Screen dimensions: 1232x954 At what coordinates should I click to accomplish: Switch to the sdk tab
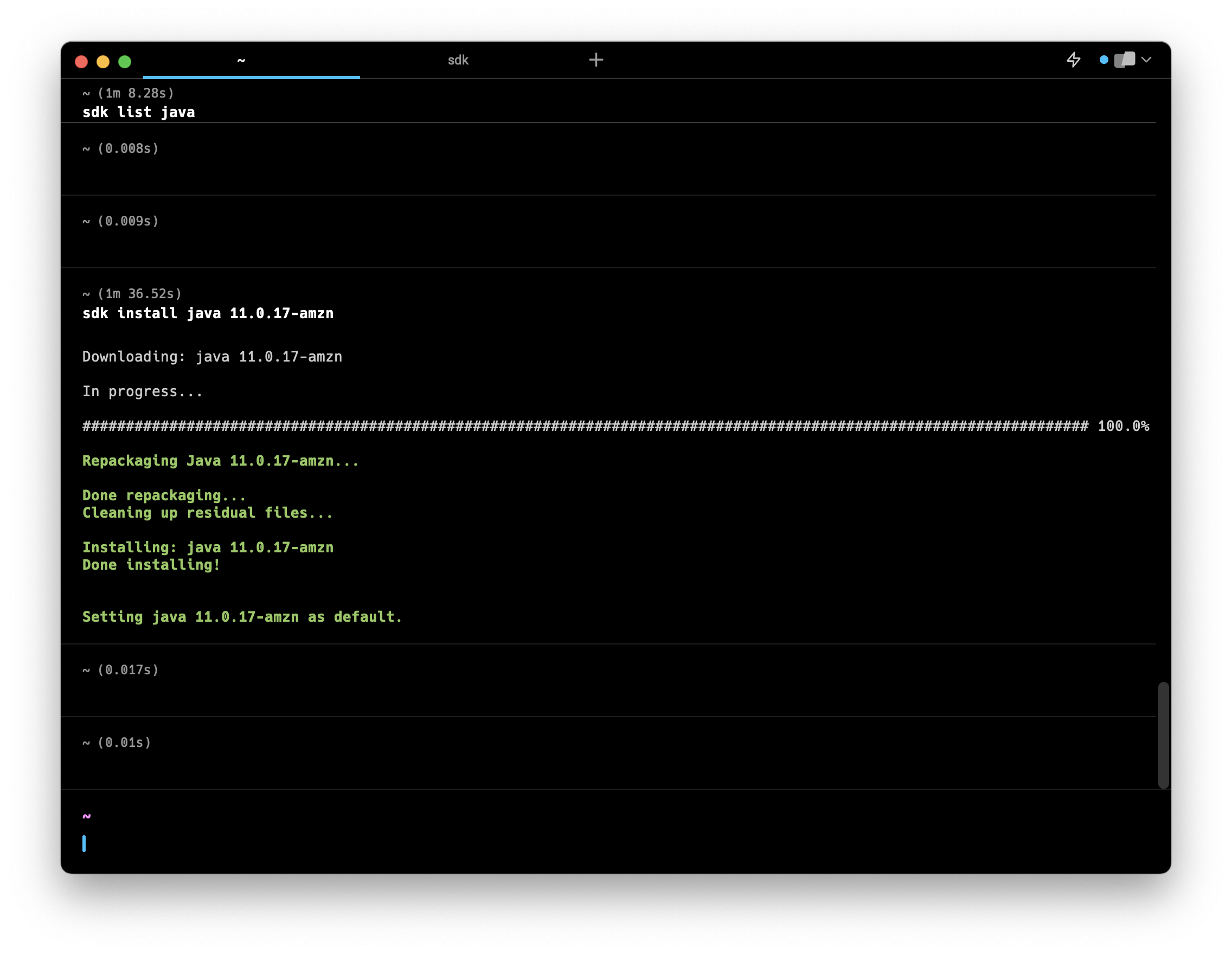coord(458,60)
